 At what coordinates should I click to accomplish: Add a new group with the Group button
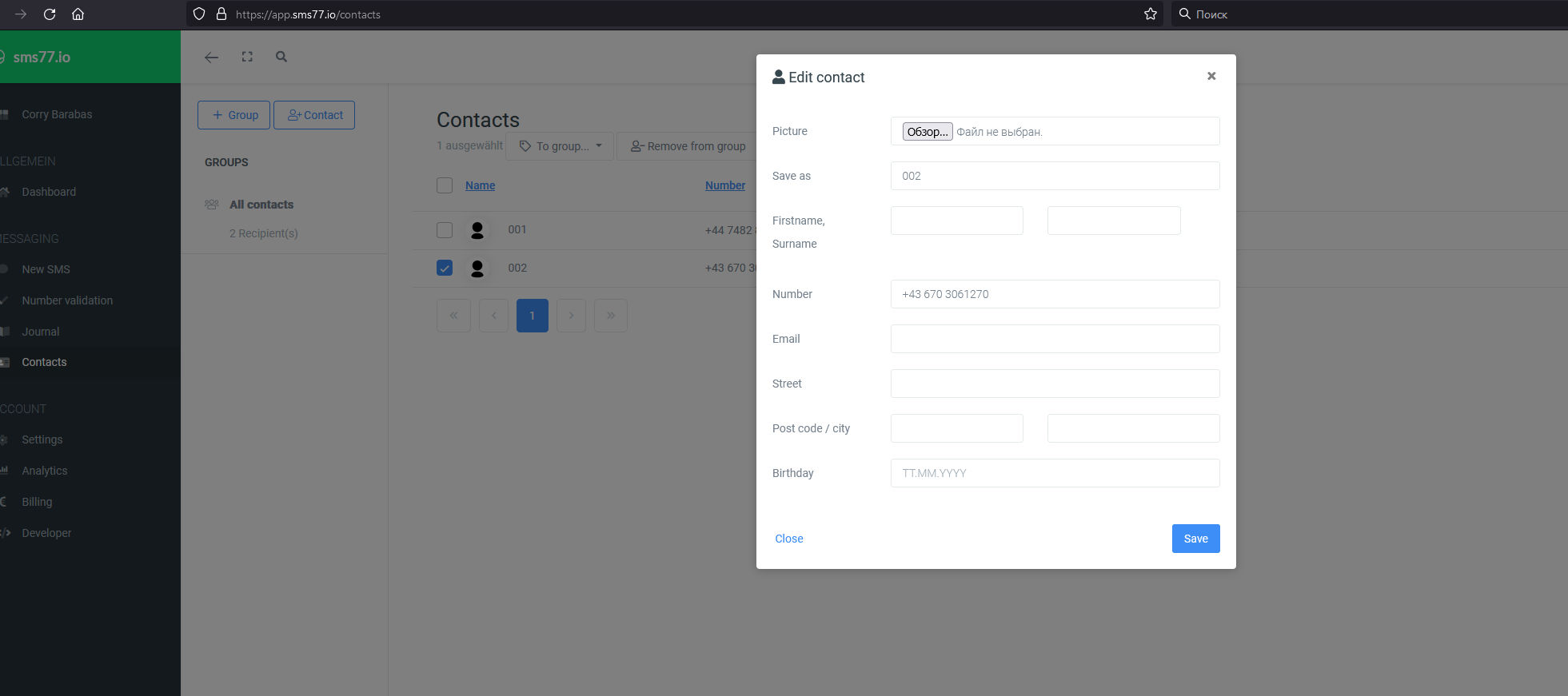pyautogui.click(x=233, y=115)
